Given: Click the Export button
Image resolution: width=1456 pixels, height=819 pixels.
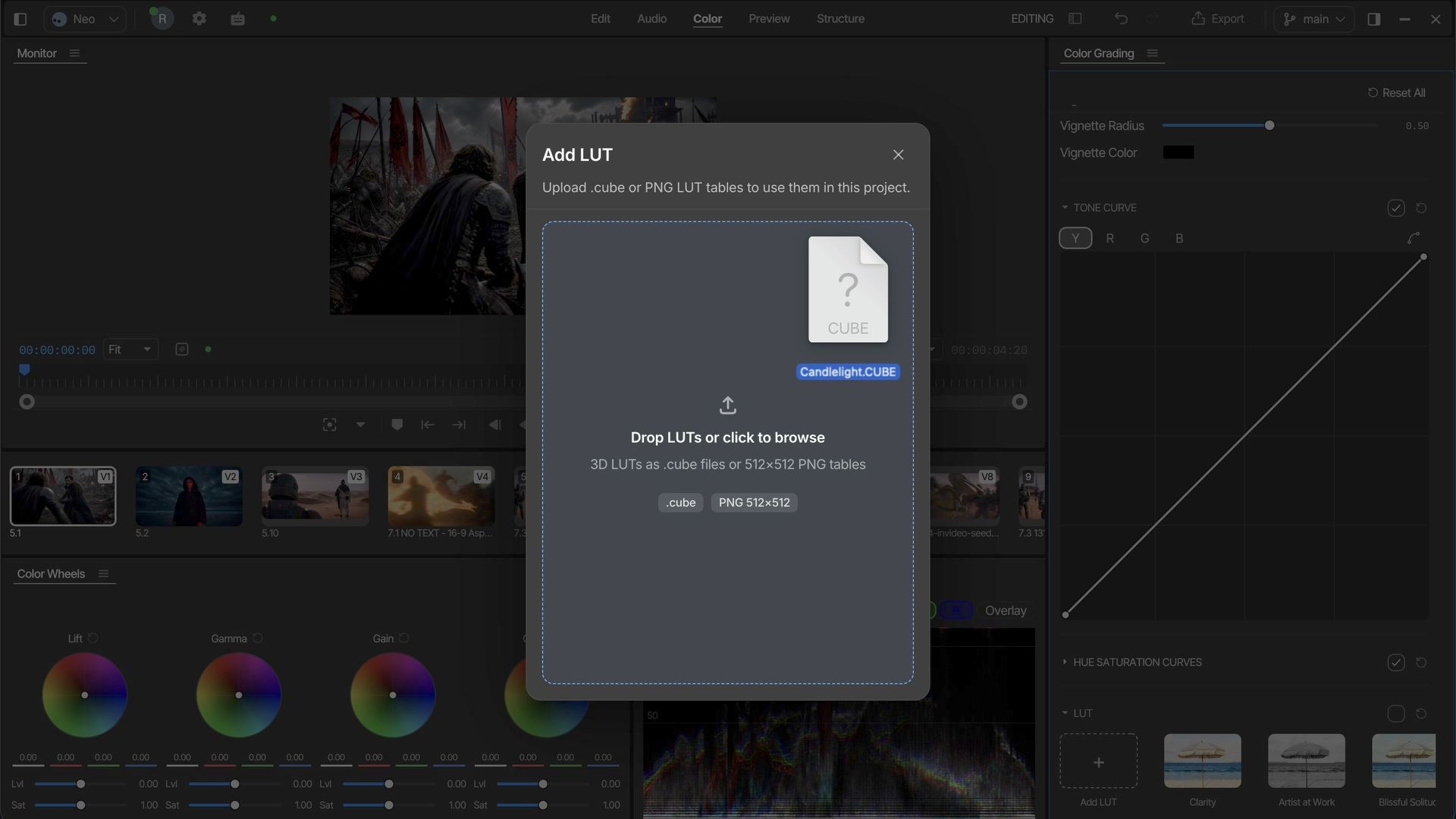Looking at the screenshot, I should click(x=1218, y=19).
